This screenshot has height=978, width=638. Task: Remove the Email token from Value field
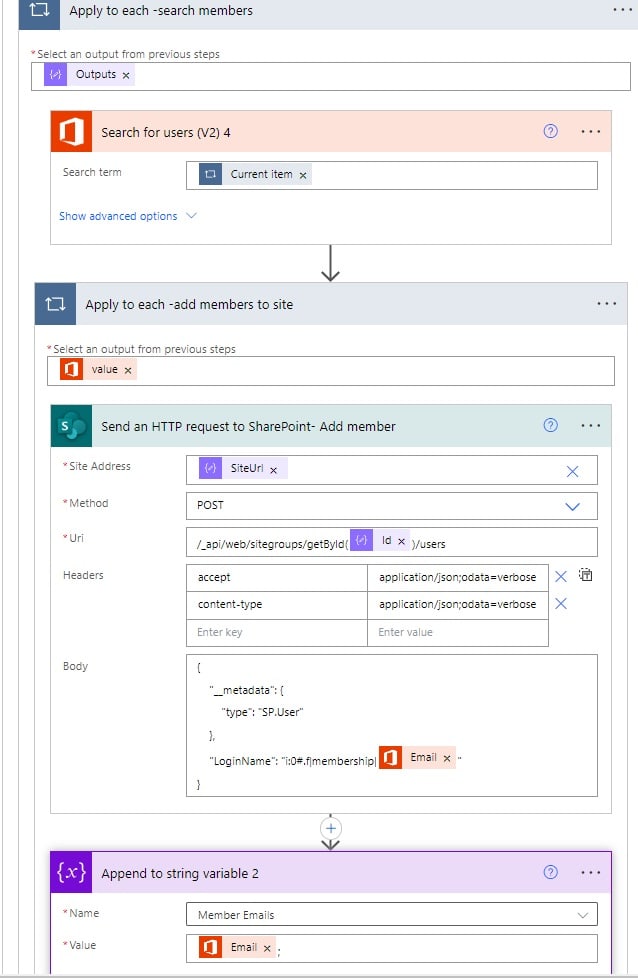click(267, 949)
